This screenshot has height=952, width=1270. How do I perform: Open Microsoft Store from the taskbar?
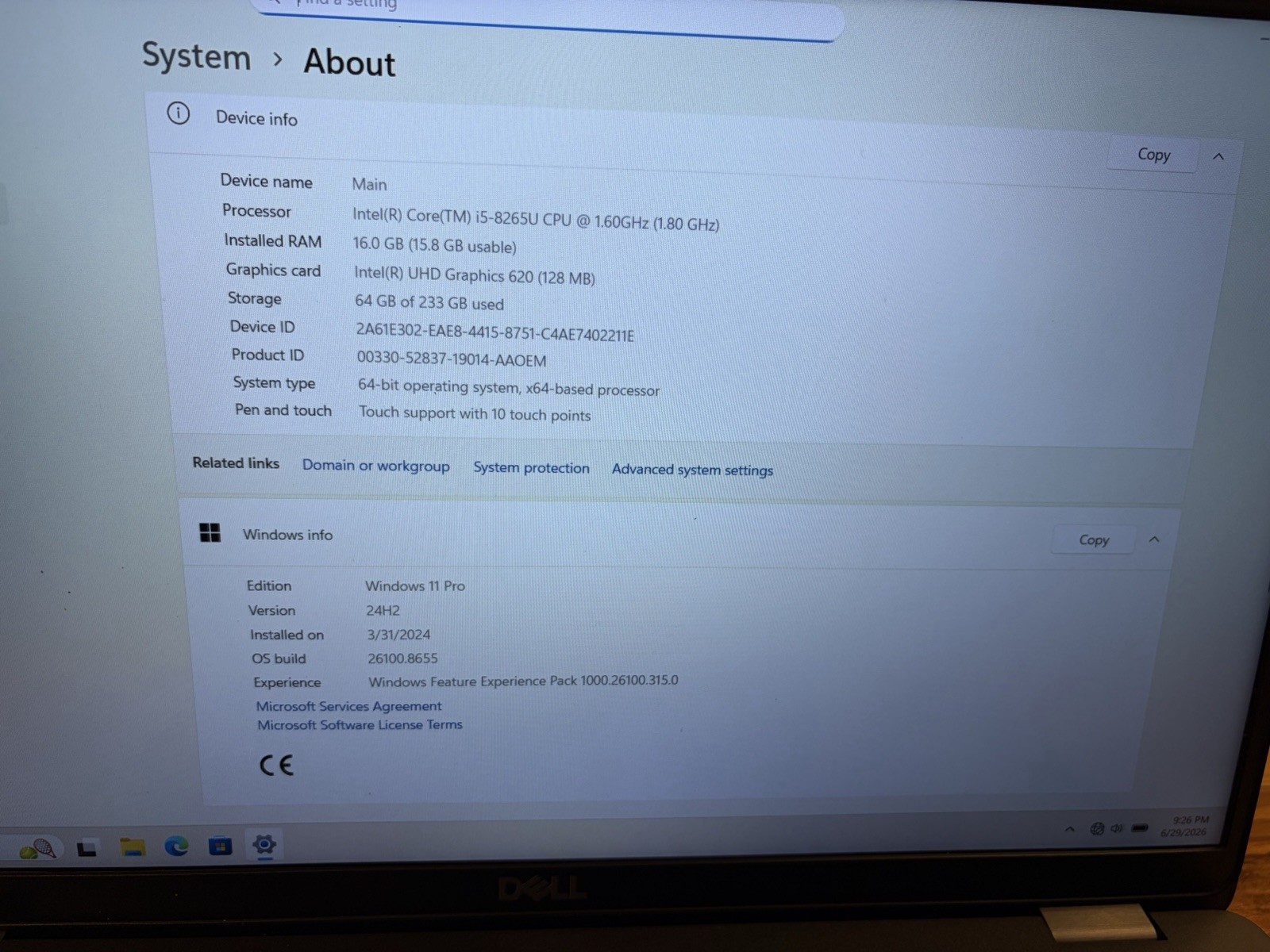coord(220,846)
